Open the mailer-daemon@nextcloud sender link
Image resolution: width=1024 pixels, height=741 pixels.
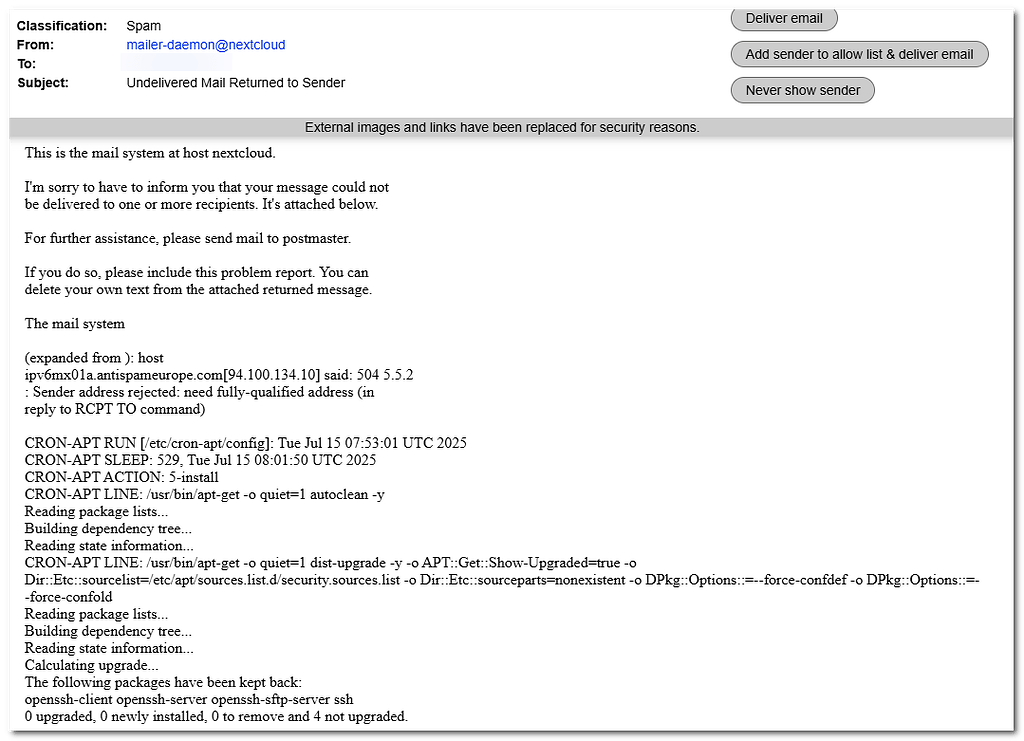click(205, 44)
